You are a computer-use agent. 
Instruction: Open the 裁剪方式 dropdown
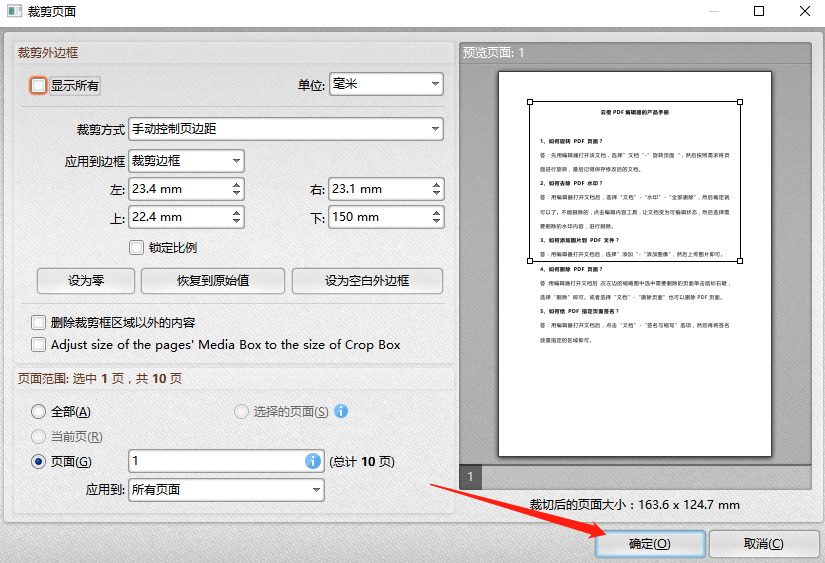click(286, 129)
